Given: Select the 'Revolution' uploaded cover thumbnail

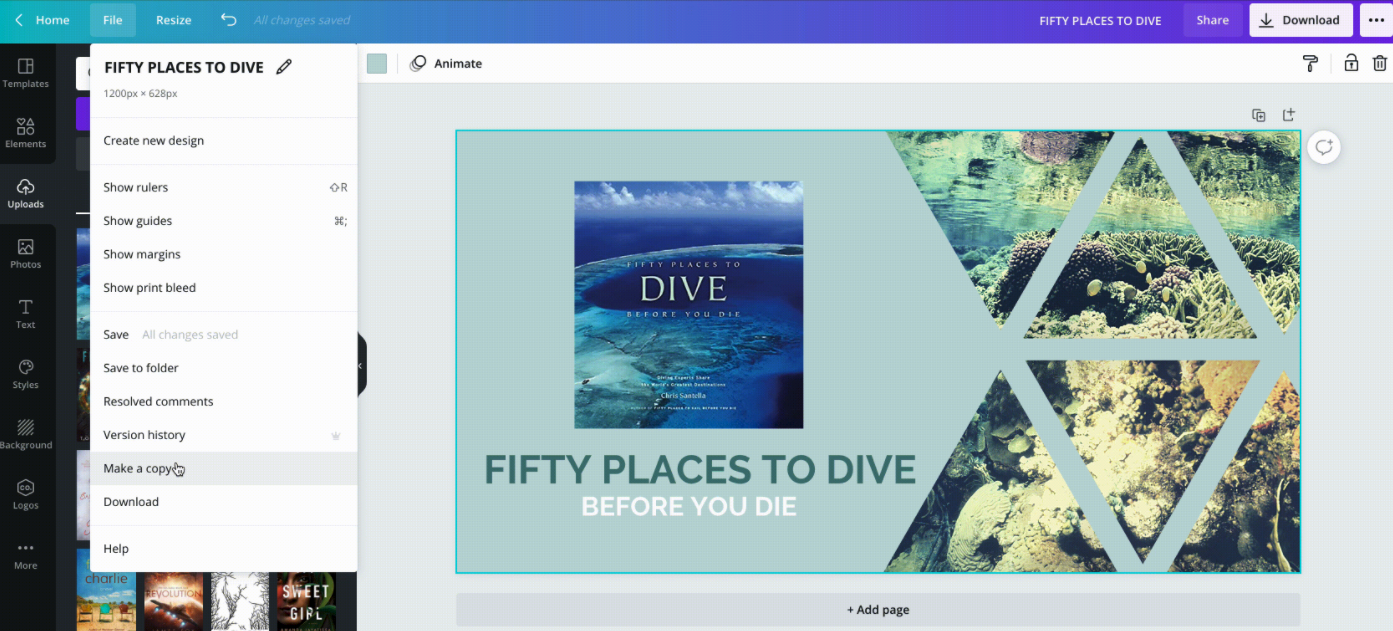Looking at the screenshot, I should 174,601.
